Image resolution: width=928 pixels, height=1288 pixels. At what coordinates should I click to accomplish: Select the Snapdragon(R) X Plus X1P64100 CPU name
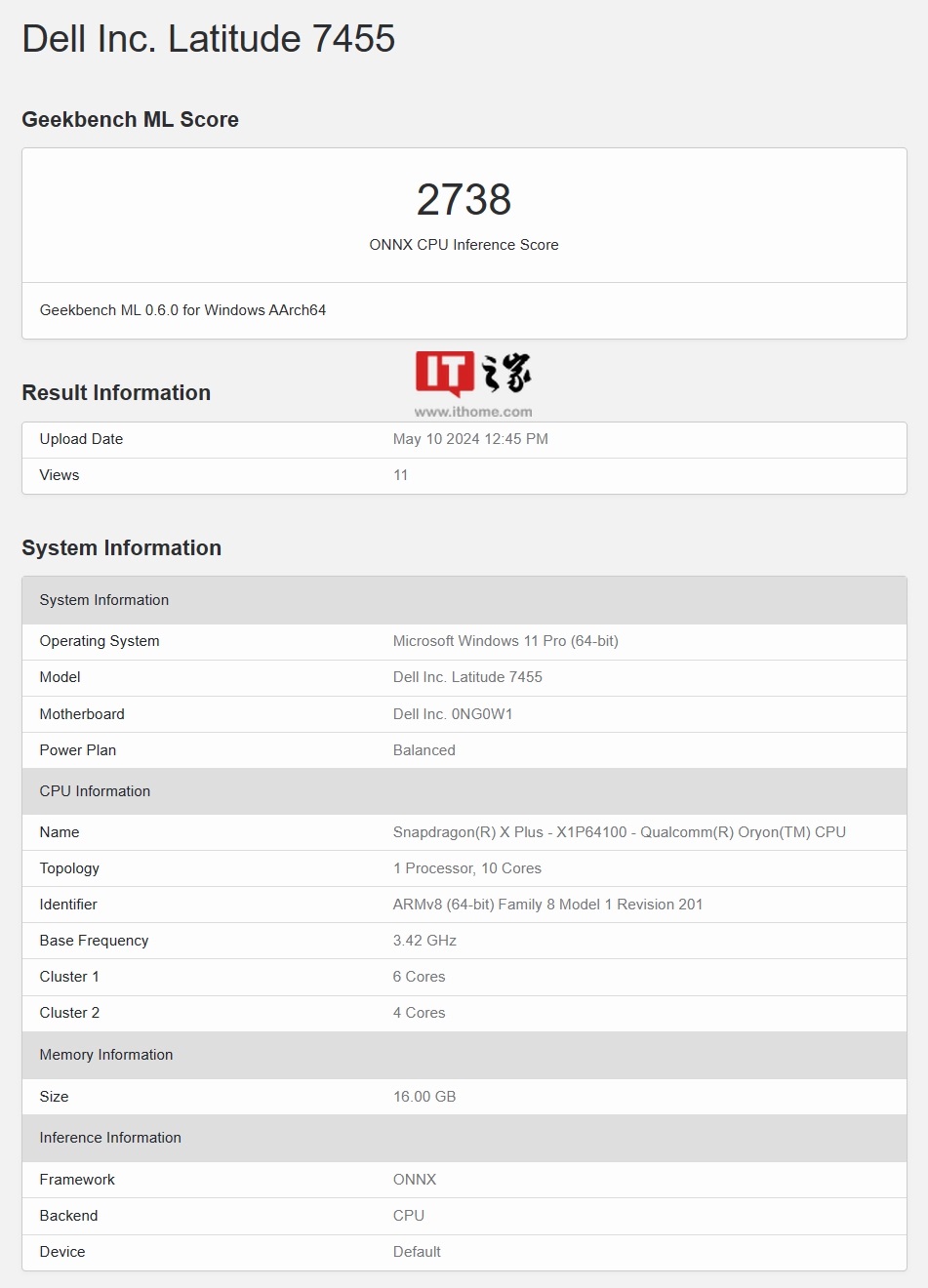[x=620, y=832]
